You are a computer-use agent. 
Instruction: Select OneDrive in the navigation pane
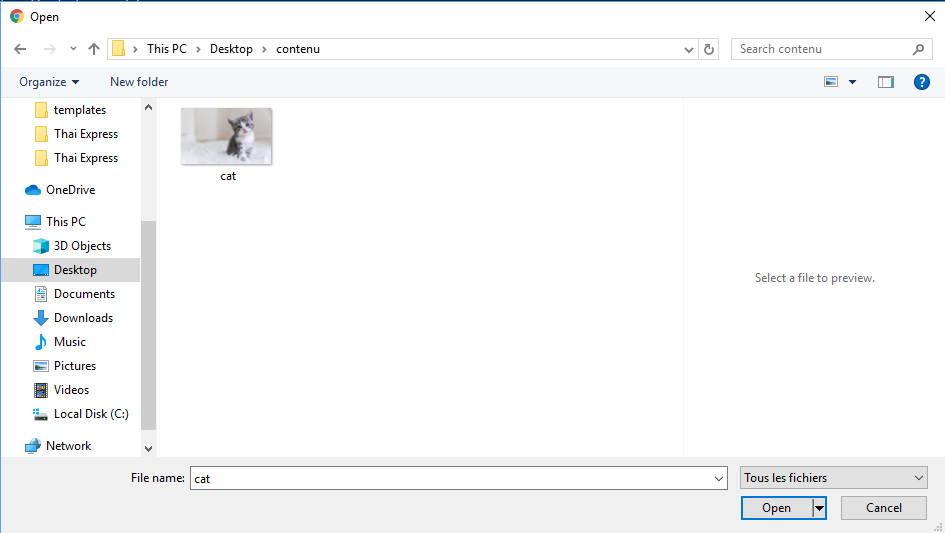(70, 190)
